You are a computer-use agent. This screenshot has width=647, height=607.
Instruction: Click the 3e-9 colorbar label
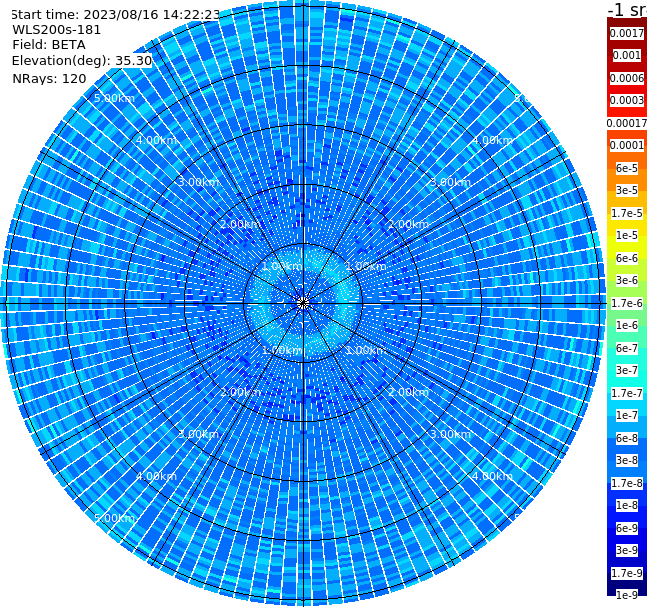(x=627, y=550)
